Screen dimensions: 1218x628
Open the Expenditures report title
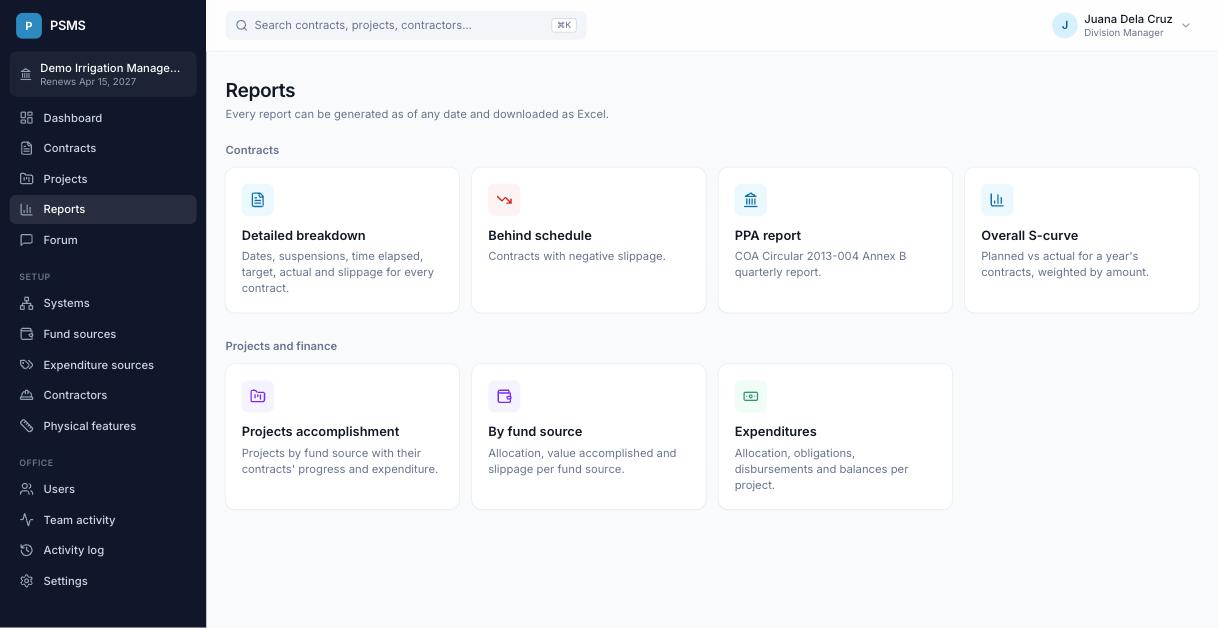(x=776, y=432)
